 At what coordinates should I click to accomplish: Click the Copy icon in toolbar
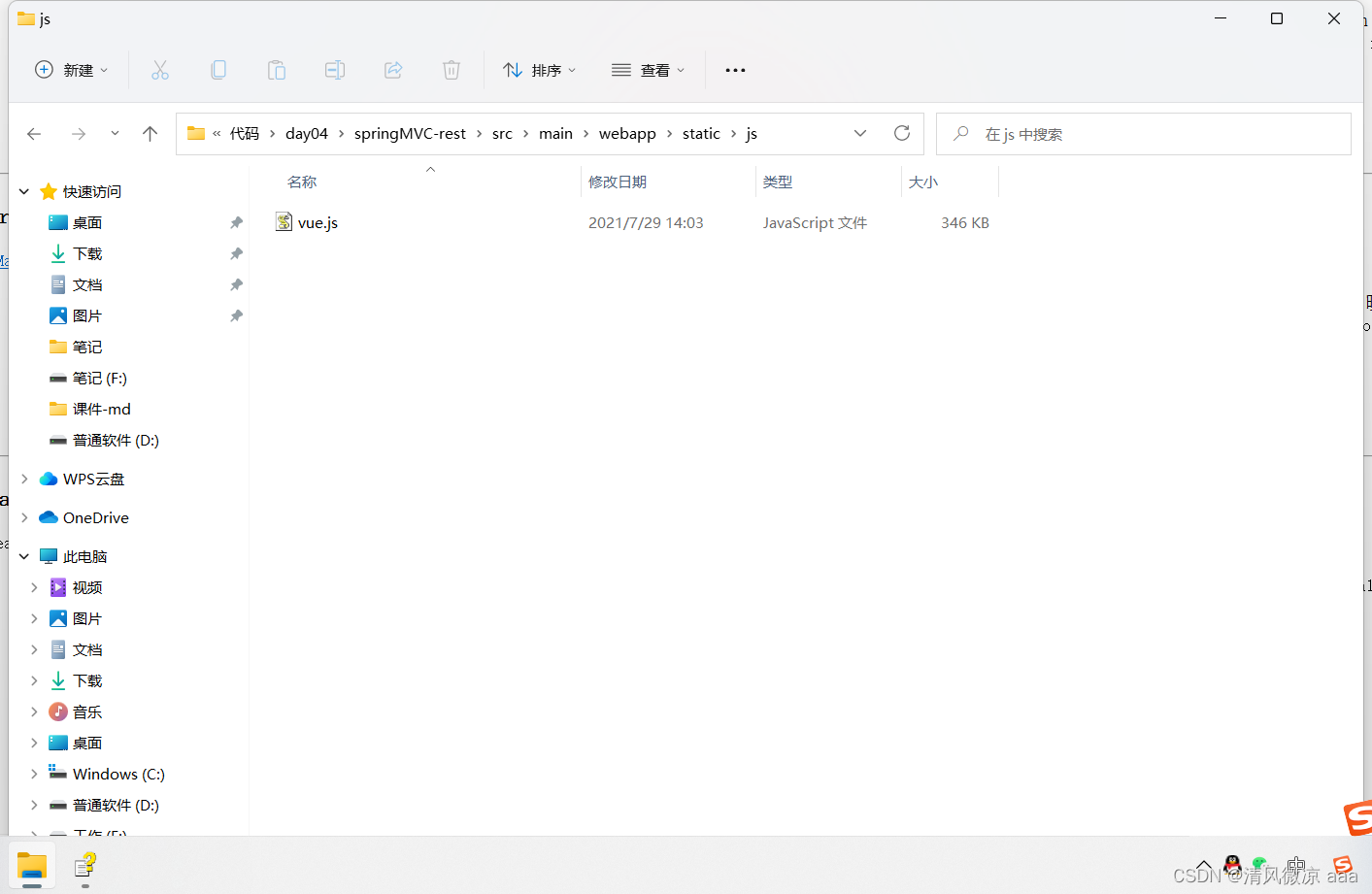(218, 70)
